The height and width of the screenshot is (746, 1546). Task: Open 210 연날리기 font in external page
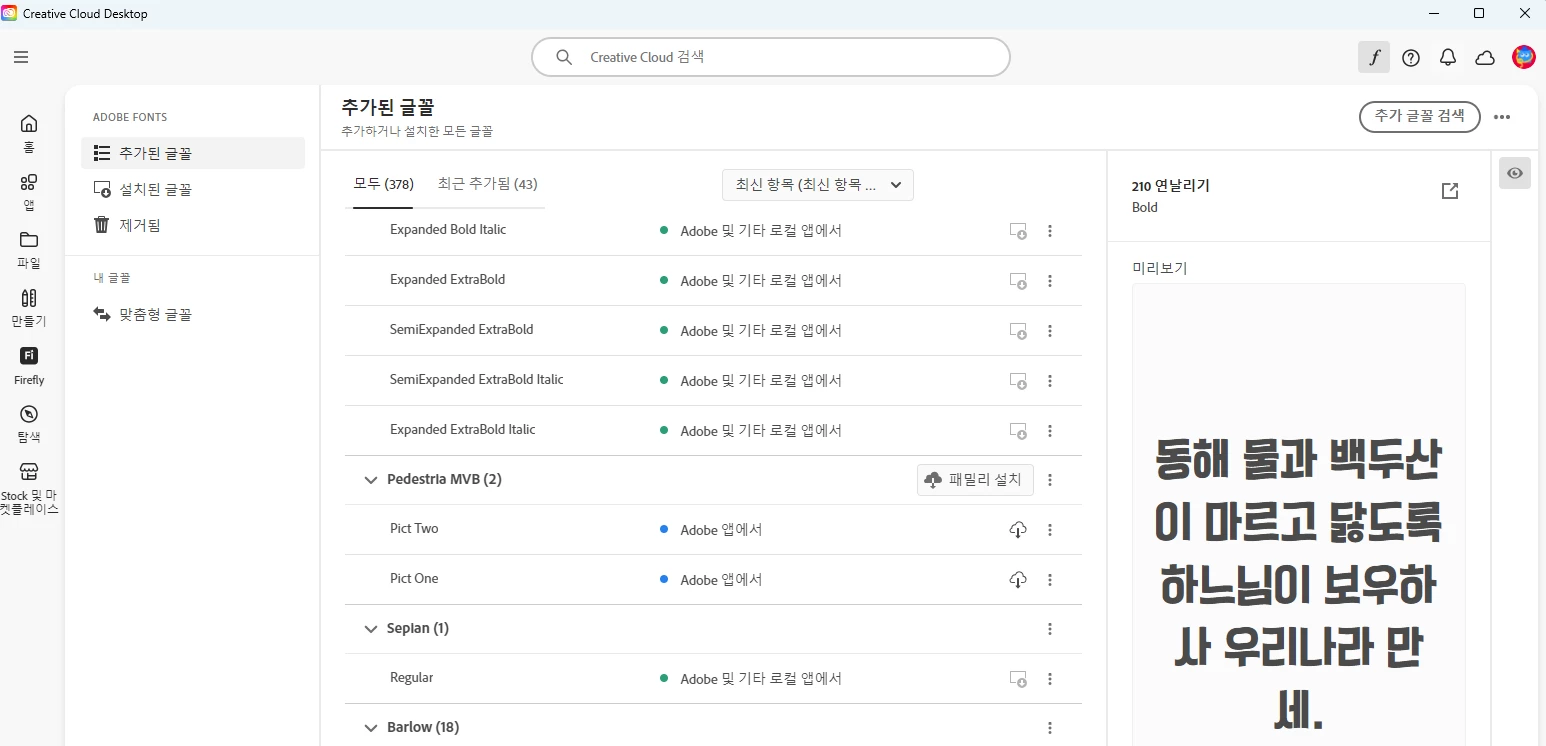[x=1450, y=191]
